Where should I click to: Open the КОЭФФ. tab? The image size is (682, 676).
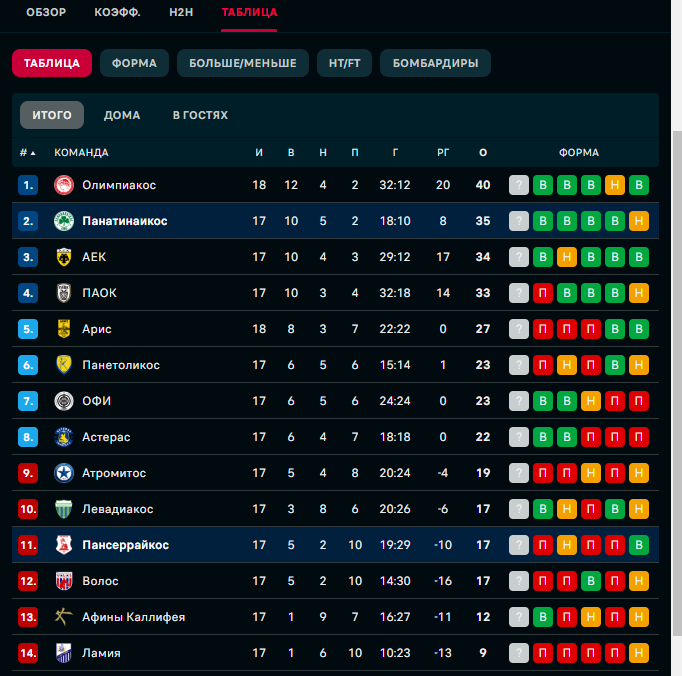tap(117, 12)
